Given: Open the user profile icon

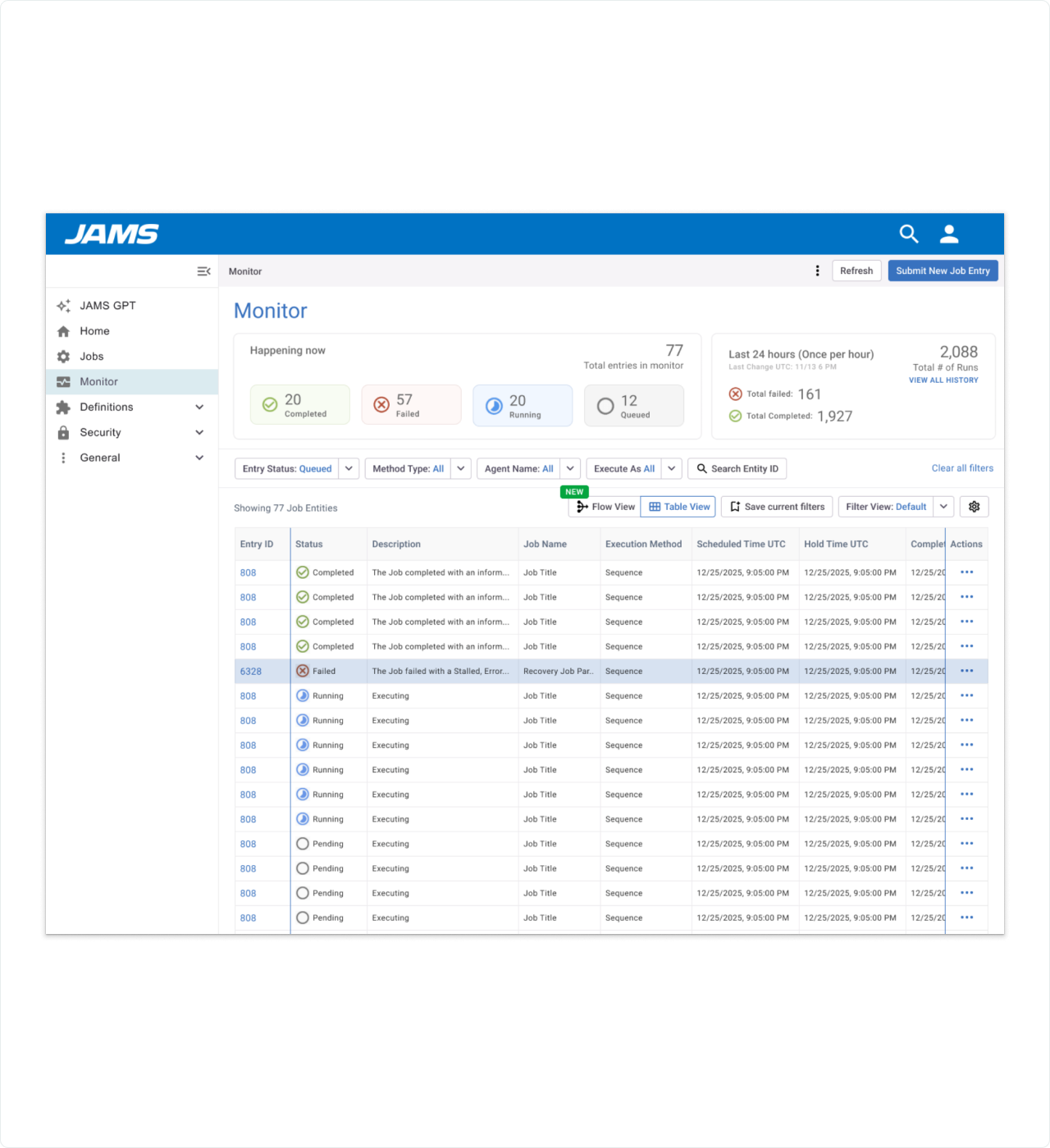Looking at the screenshot, I should (949, 234).
